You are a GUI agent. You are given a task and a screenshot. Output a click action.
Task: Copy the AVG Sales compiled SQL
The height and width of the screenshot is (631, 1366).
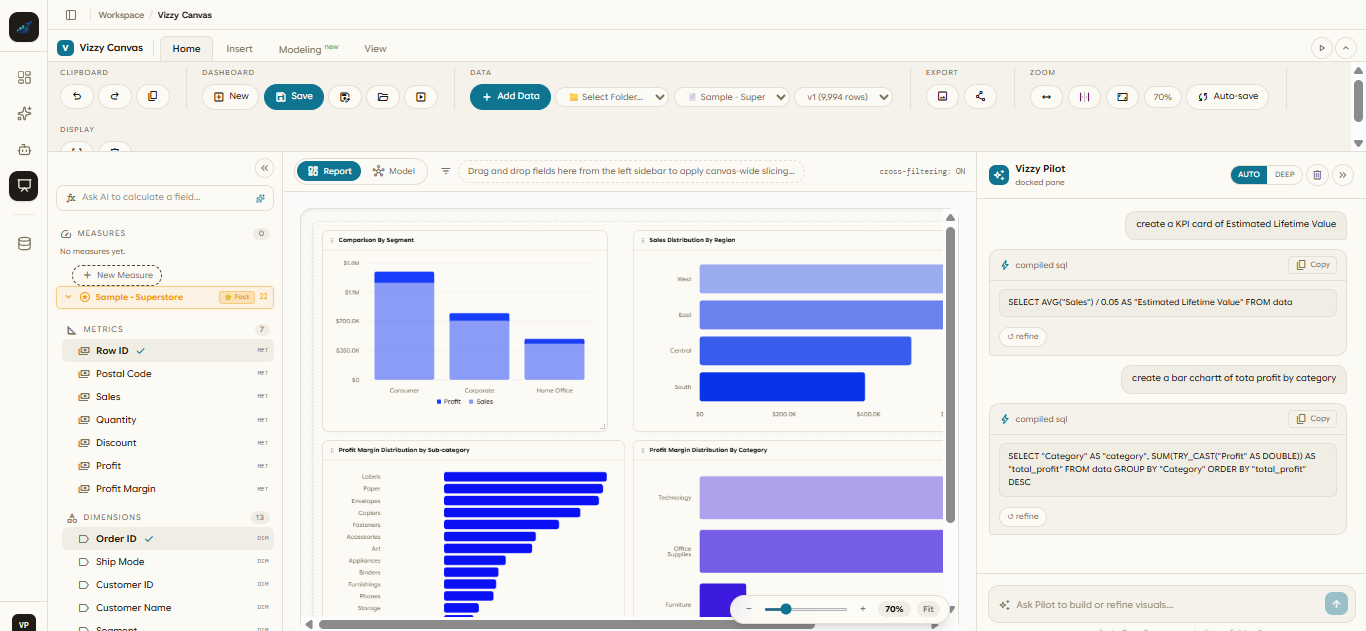tap(1312, 265)
